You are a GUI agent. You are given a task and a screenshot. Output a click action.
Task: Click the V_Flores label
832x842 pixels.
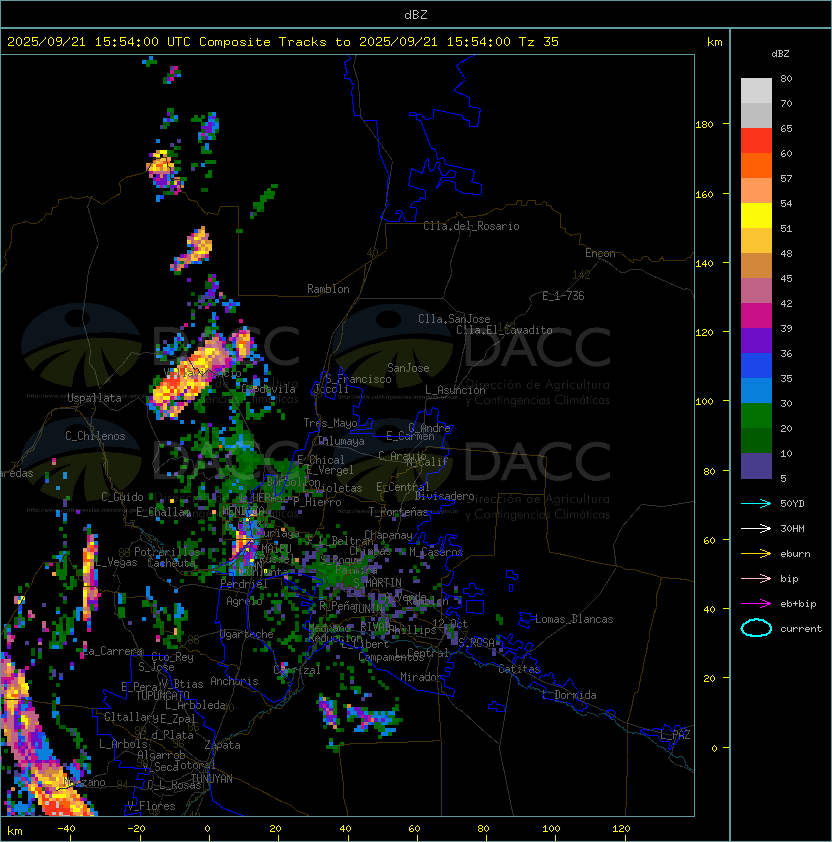[x=151, y=805]
